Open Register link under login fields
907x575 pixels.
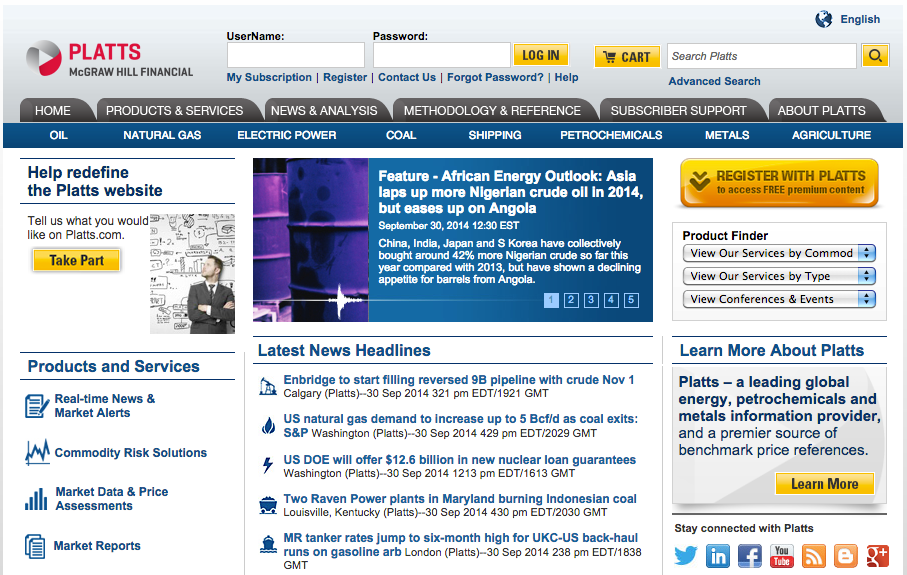point(345,77)
